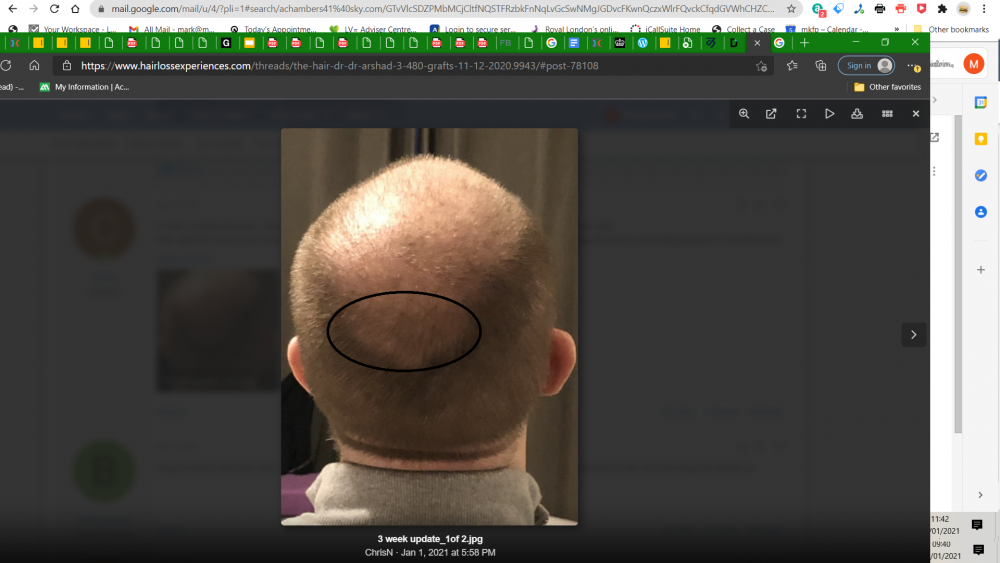Open Edge Collections
This screenshot has height=563, width=1000.
point(821,66)
